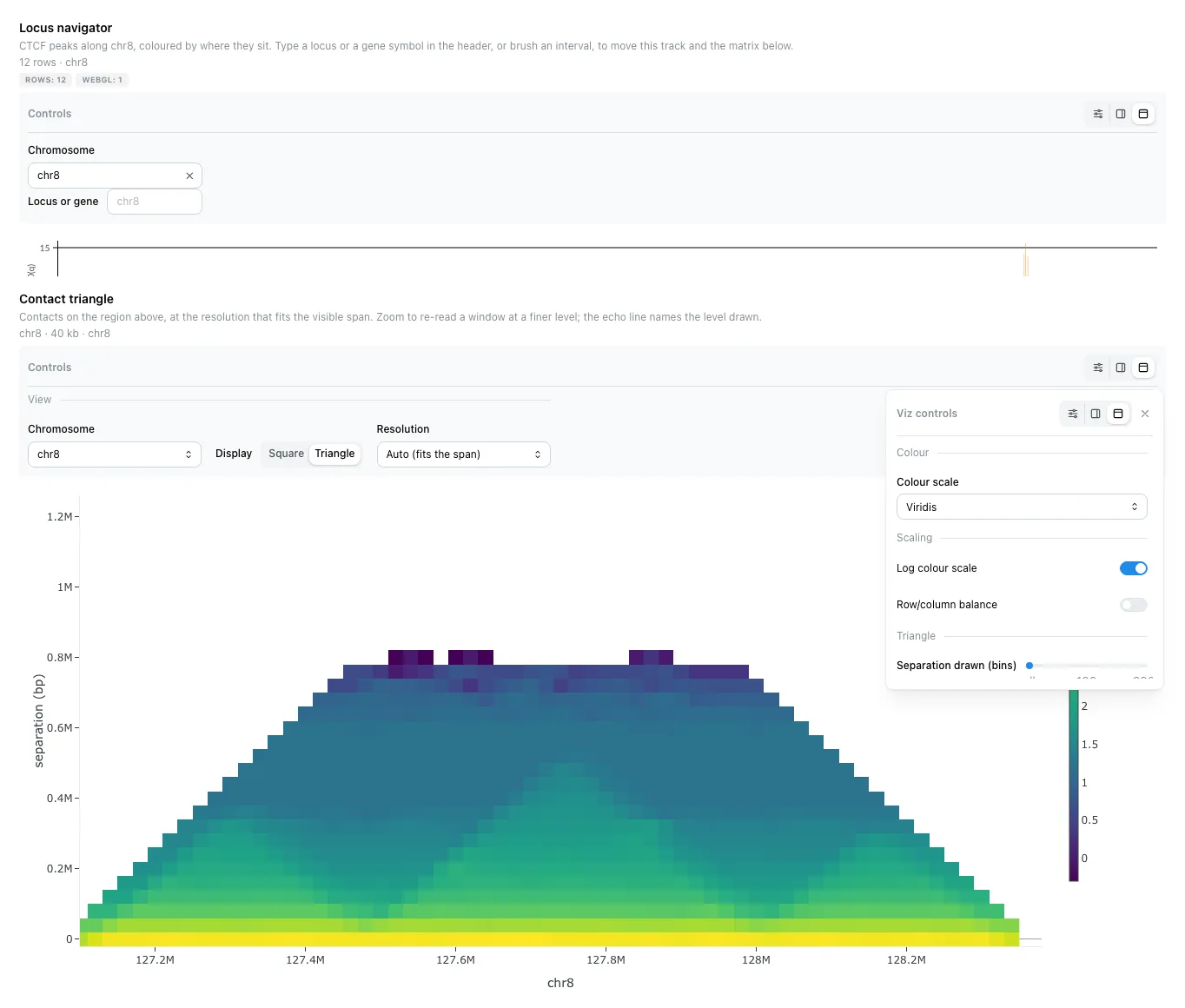Click the 1.2M separation axis tick label
This screenshot has height=1008, width=1185.
point(59,517)
